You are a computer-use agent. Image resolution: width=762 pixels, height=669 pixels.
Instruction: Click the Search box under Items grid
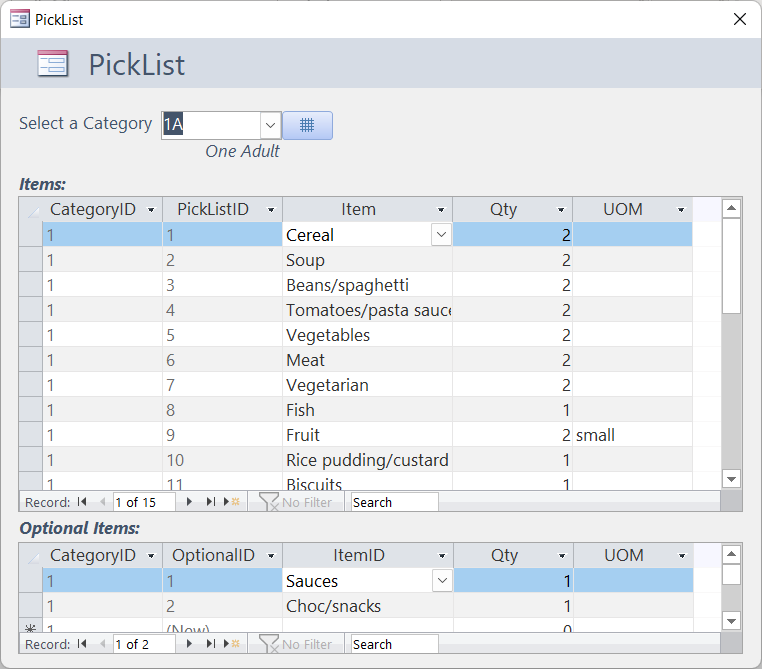(x=393, y=502)
